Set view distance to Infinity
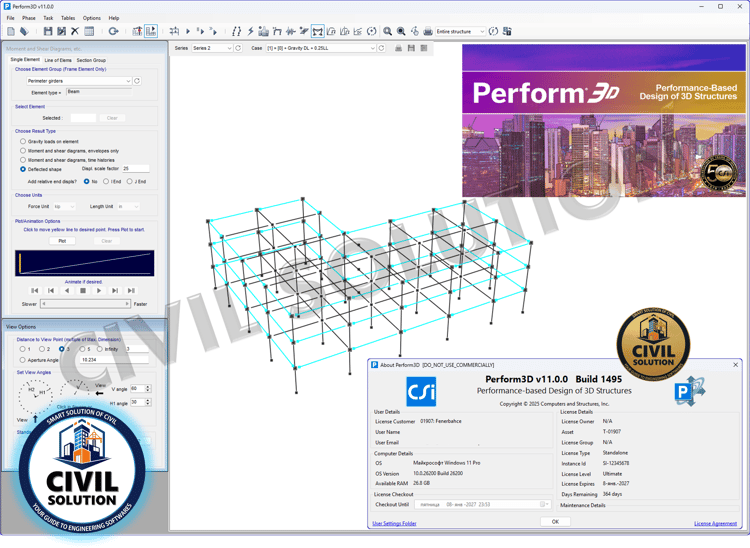 tap(99, 349)
